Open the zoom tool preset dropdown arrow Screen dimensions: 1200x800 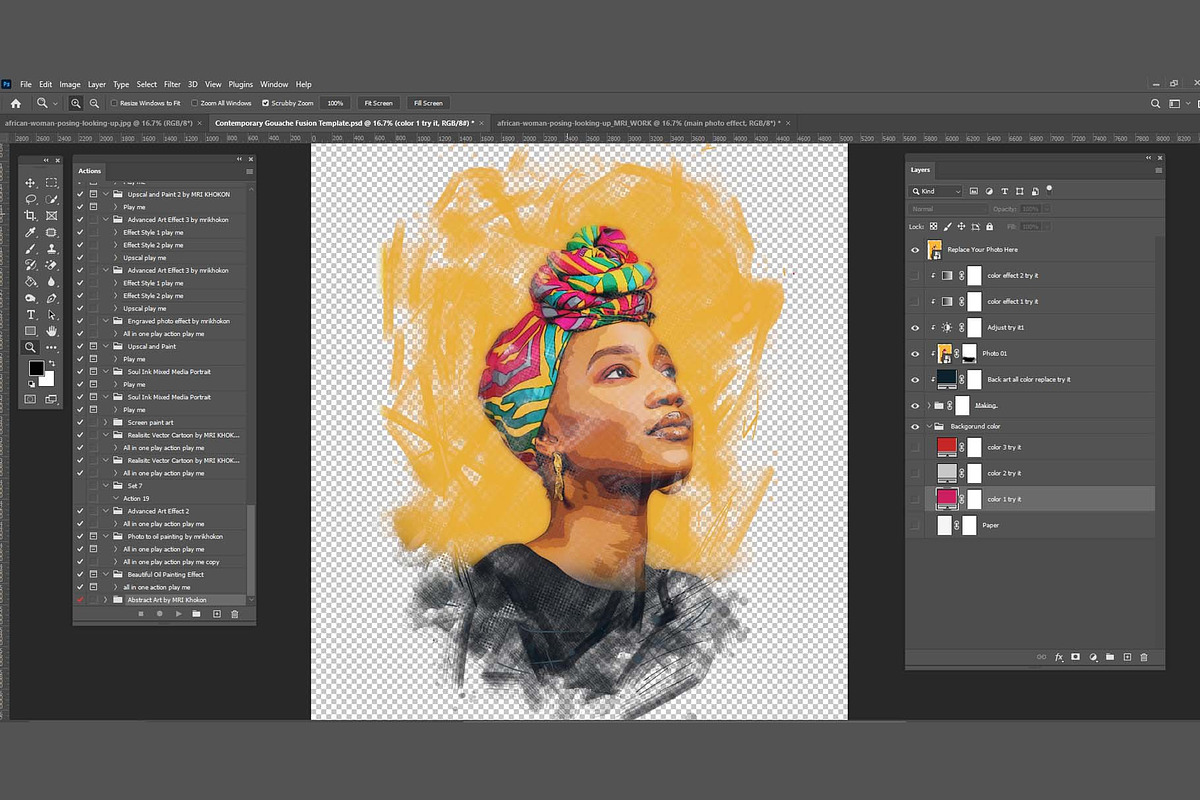point(55,103)
